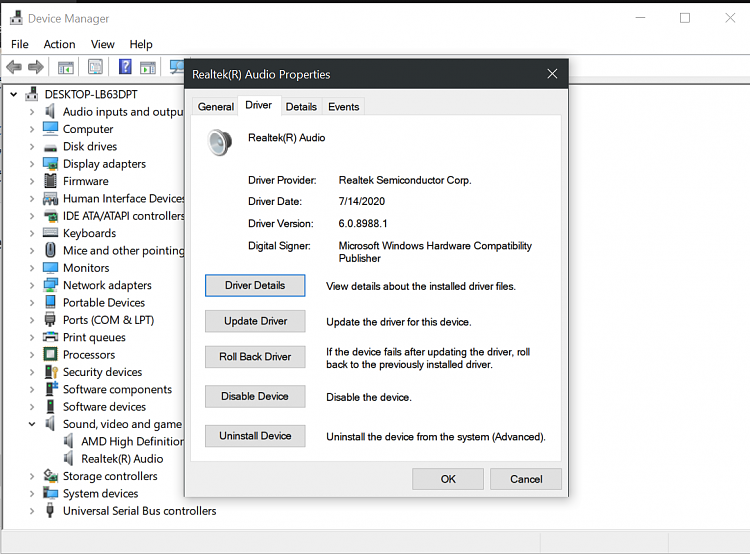The image size is (750, 554).
Task: Click the Display adapters icon
Action: coord(50,164)
